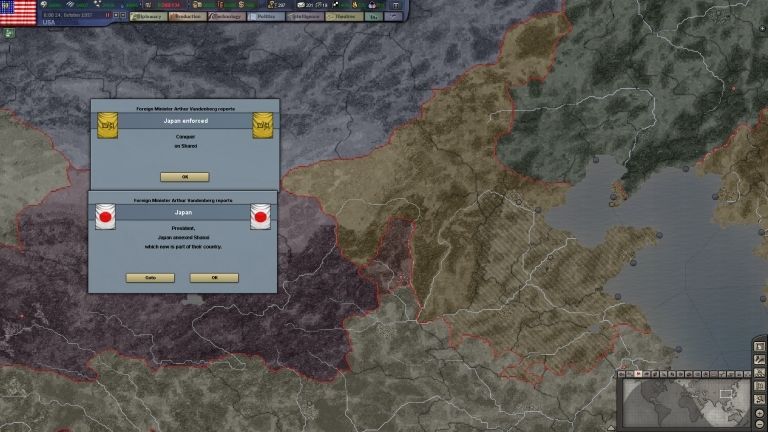Open the Technology tab
The image size is (768, 432).
click(x=227, y=16)
